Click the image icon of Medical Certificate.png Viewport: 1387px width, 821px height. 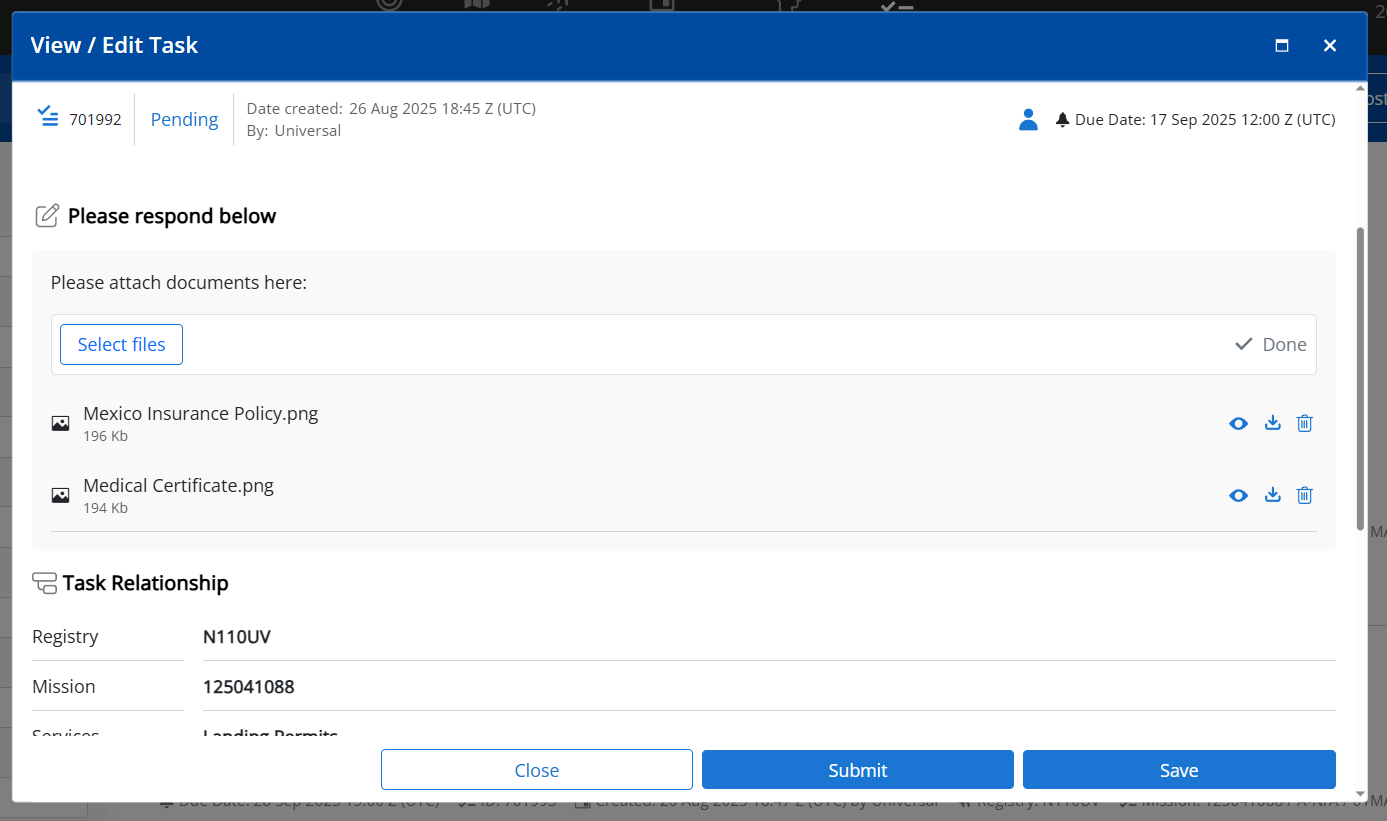click(x=60, y=495)
